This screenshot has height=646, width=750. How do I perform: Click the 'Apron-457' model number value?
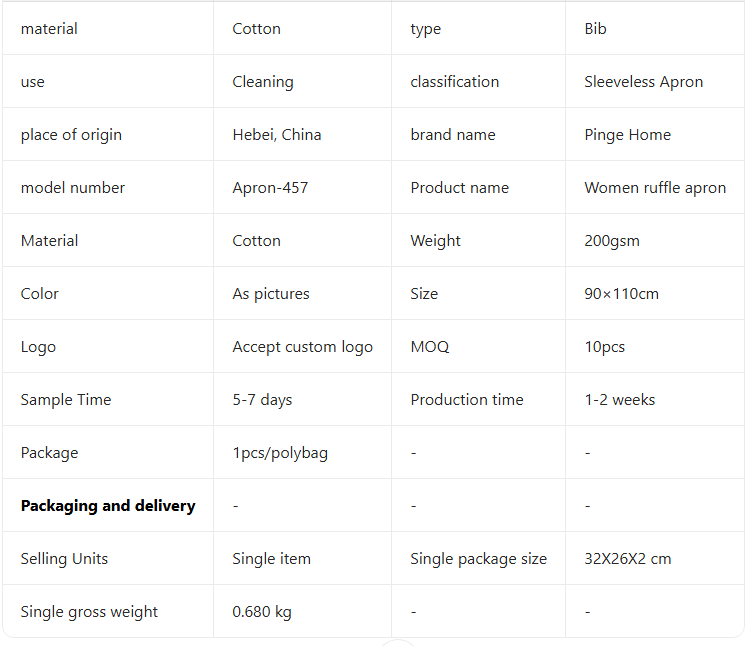[270, 188]
